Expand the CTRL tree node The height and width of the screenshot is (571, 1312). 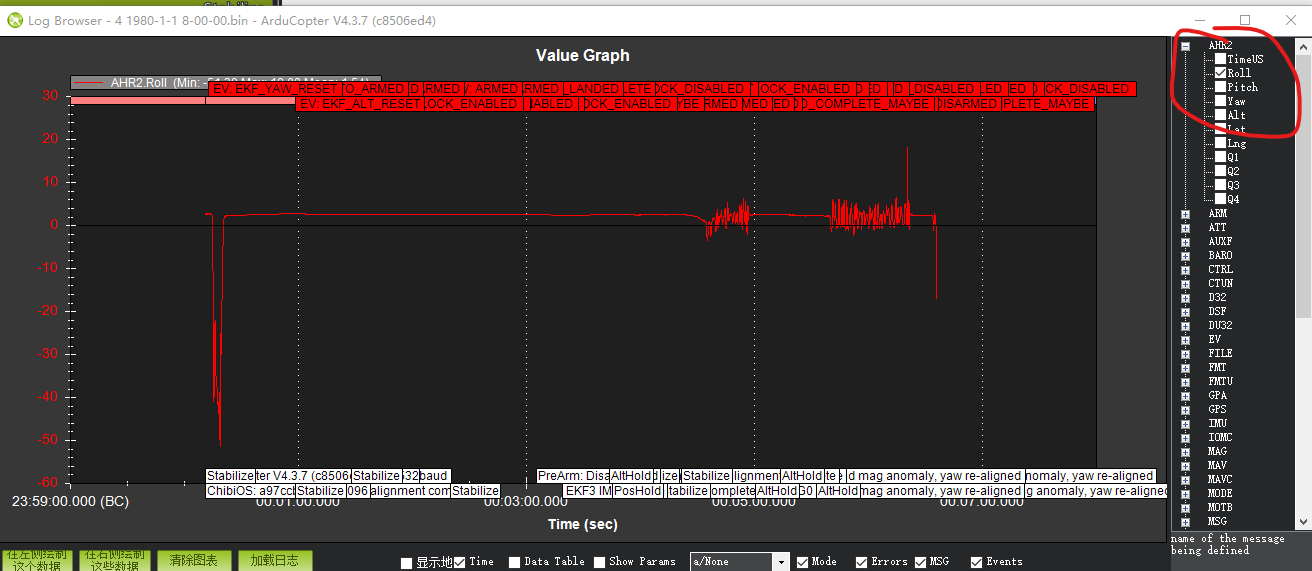1185,269
